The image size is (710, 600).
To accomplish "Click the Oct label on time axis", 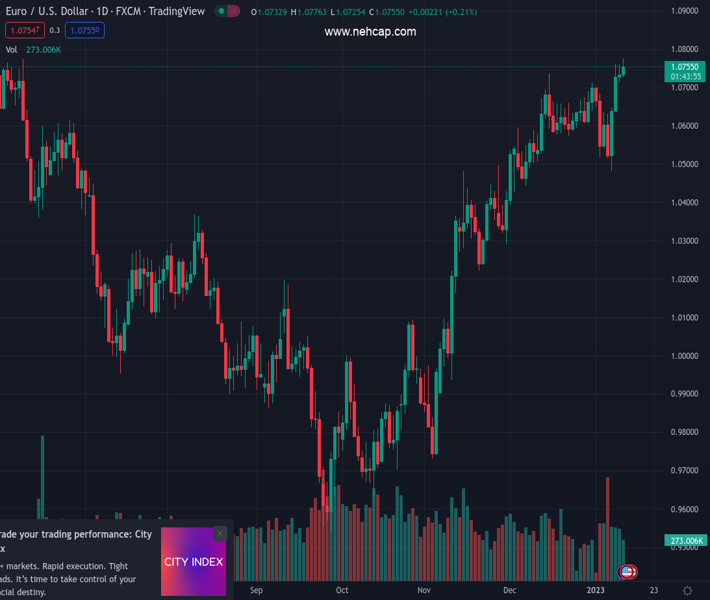I will pyautogui.click(x=343, y=590).
